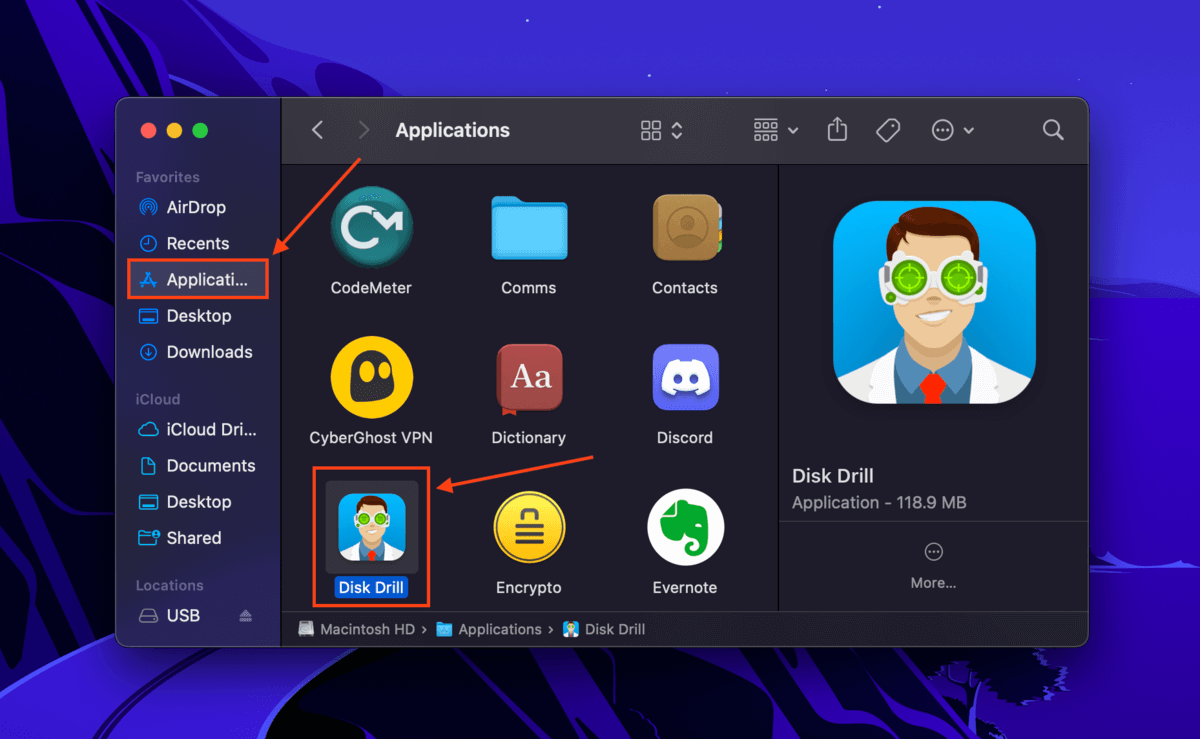The height and width of the screenshot is (739, 1200).
Task: Open Recents in sidebar
Action: [x=197, y=243]
